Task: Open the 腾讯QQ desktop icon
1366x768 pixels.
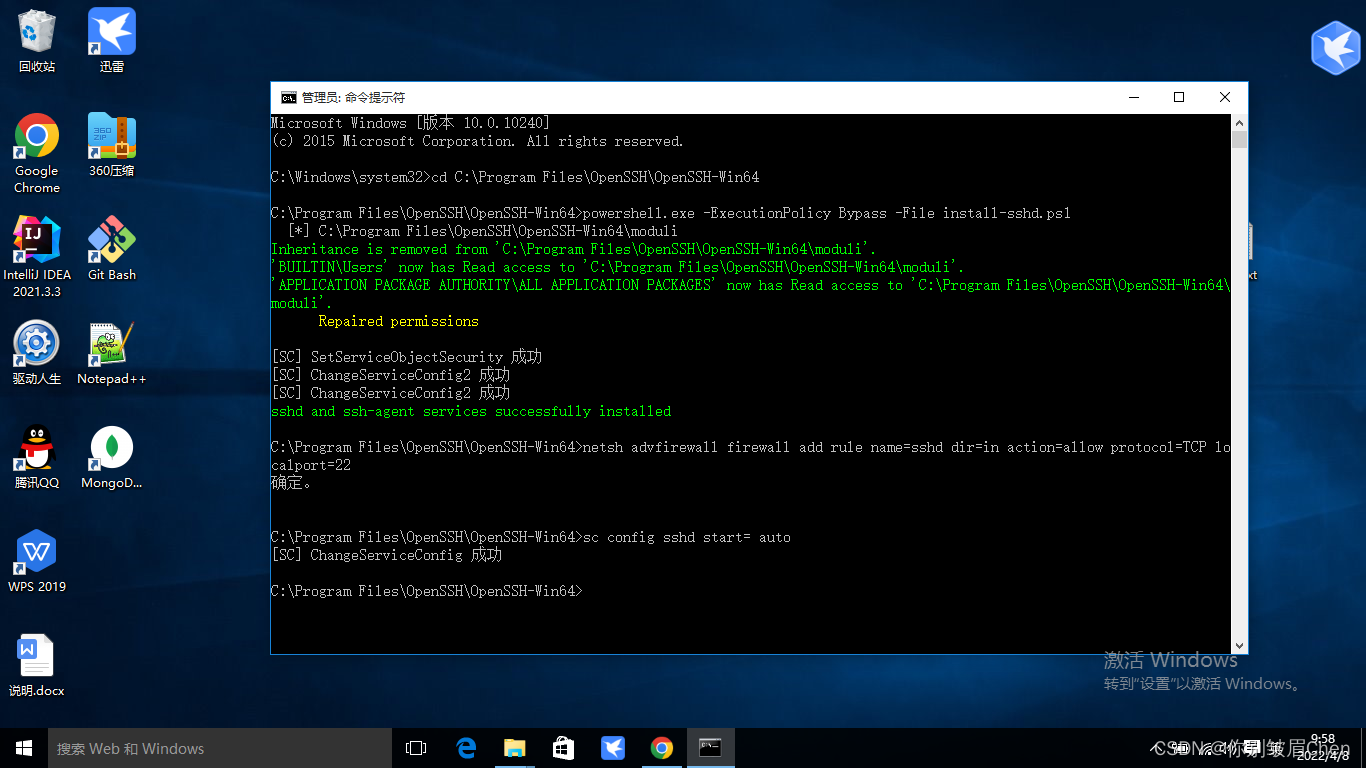Action: [37, 449]
